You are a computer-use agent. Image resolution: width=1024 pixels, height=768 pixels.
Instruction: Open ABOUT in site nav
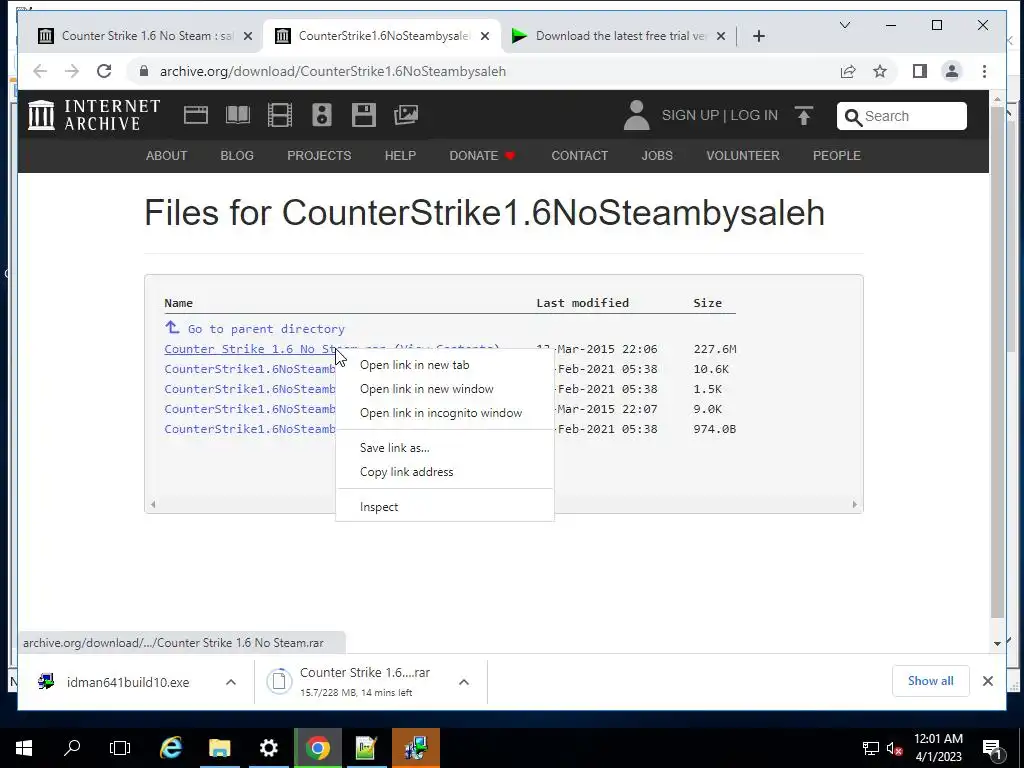click(167, 155)
